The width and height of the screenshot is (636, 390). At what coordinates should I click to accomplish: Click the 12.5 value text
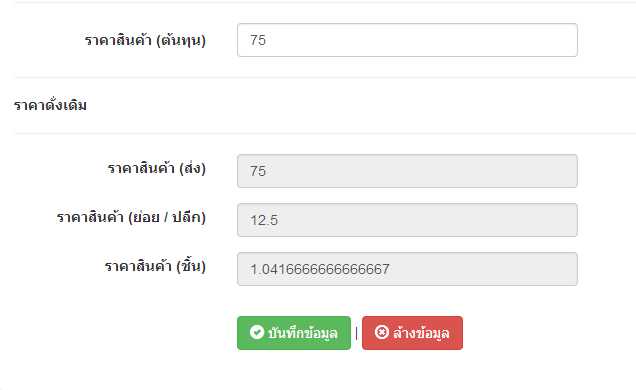[x=264, y=221]
